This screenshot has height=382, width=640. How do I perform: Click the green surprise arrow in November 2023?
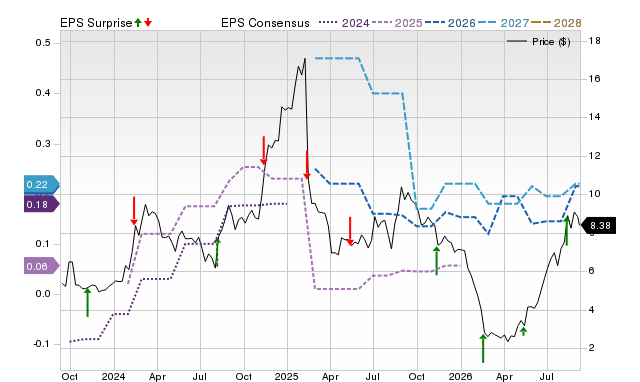(x=87, y=302)
